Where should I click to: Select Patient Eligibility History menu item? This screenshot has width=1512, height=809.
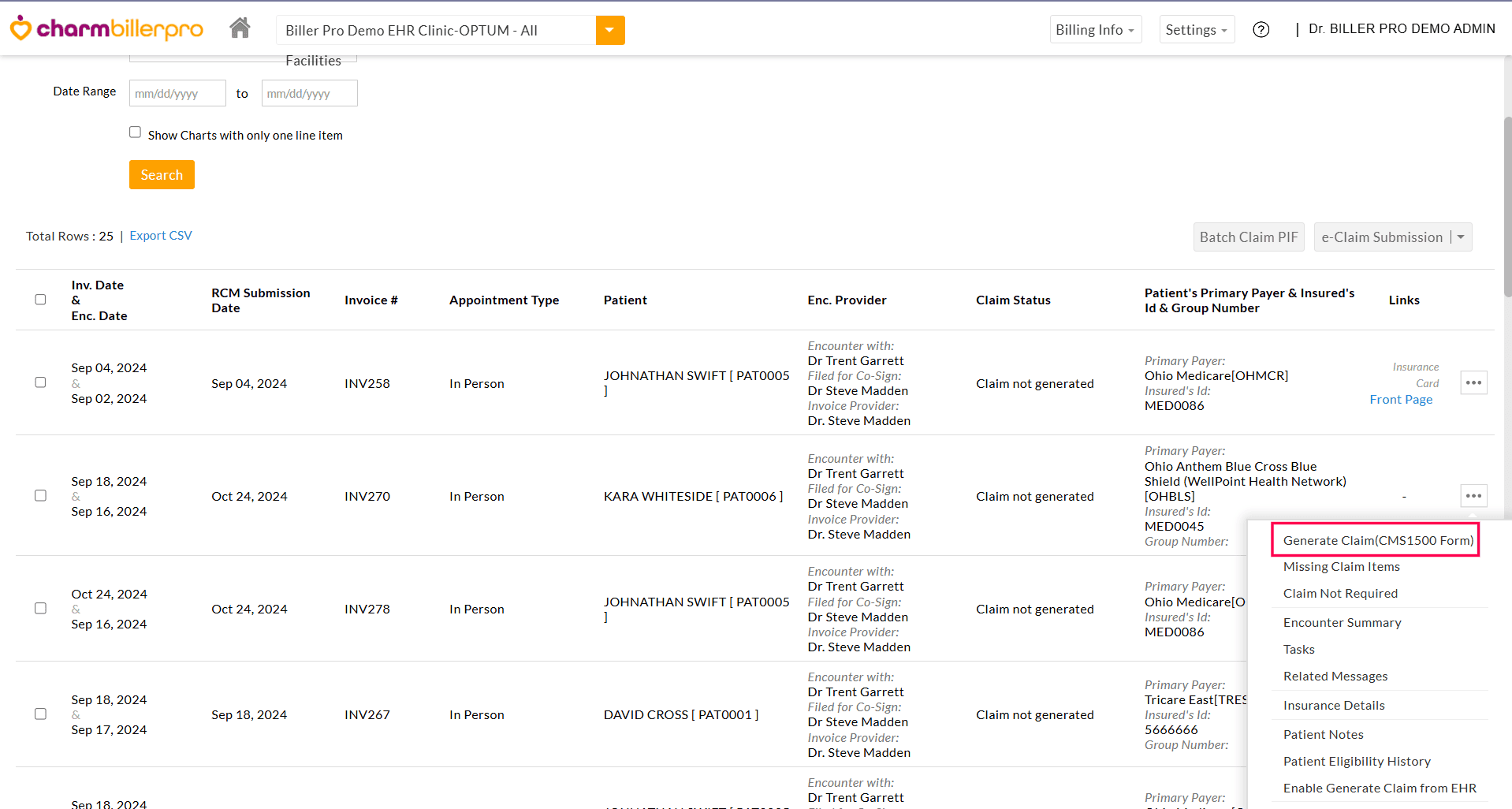(1357, 762)
